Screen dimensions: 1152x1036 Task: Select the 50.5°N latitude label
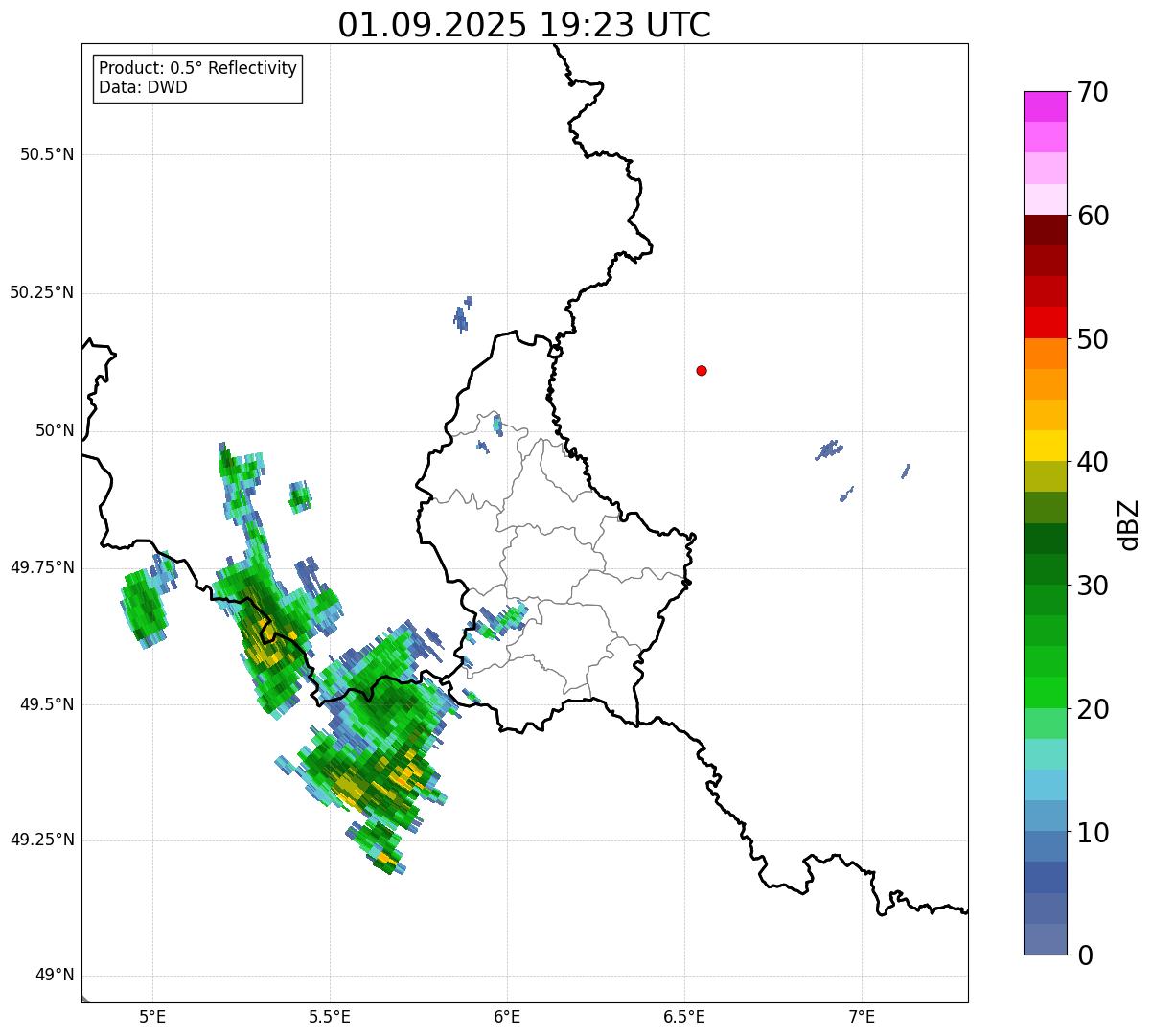pos(47,154)
